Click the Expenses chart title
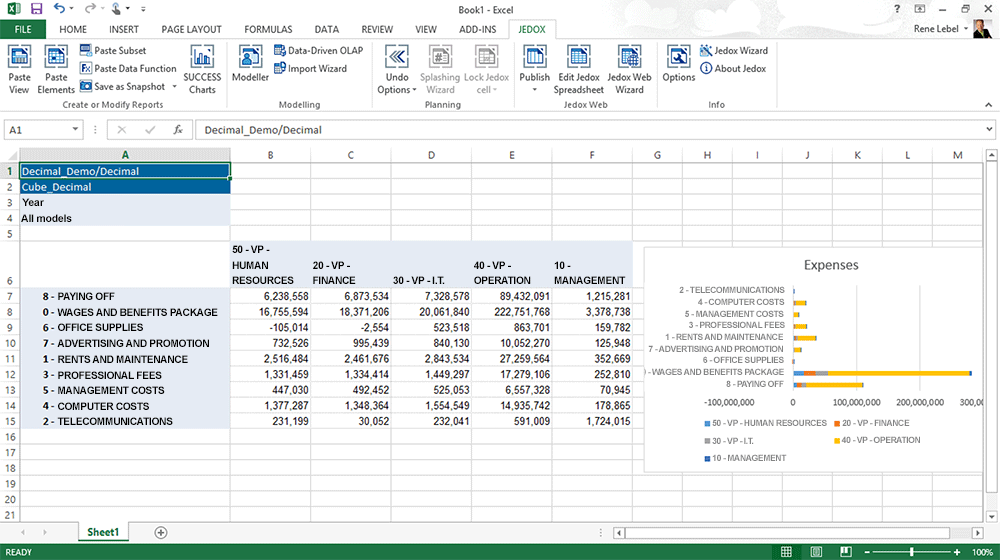Image resolution: width=1000 pixels, height=560 pixels. (831, 265)
